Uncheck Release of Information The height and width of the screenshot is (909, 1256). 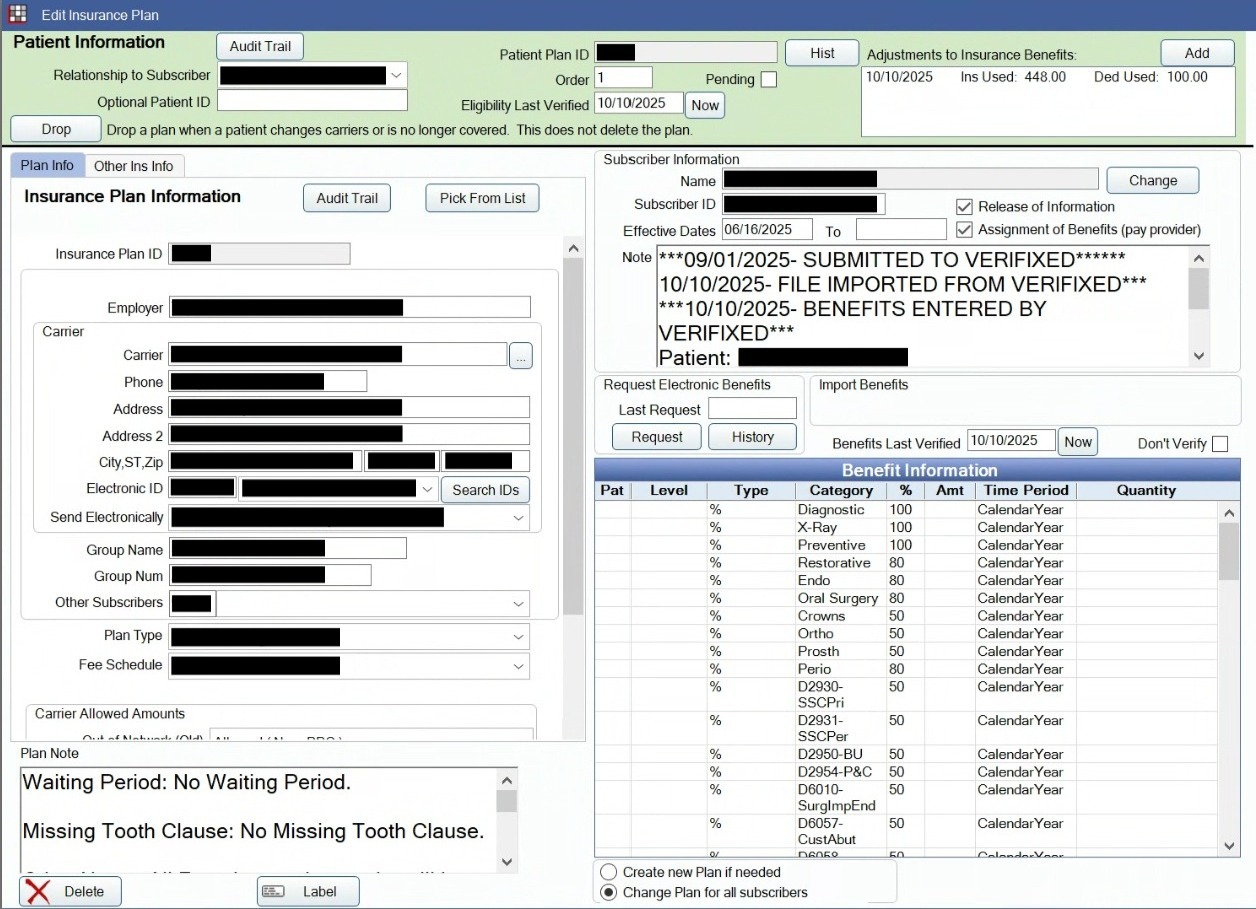pos(964,207)
